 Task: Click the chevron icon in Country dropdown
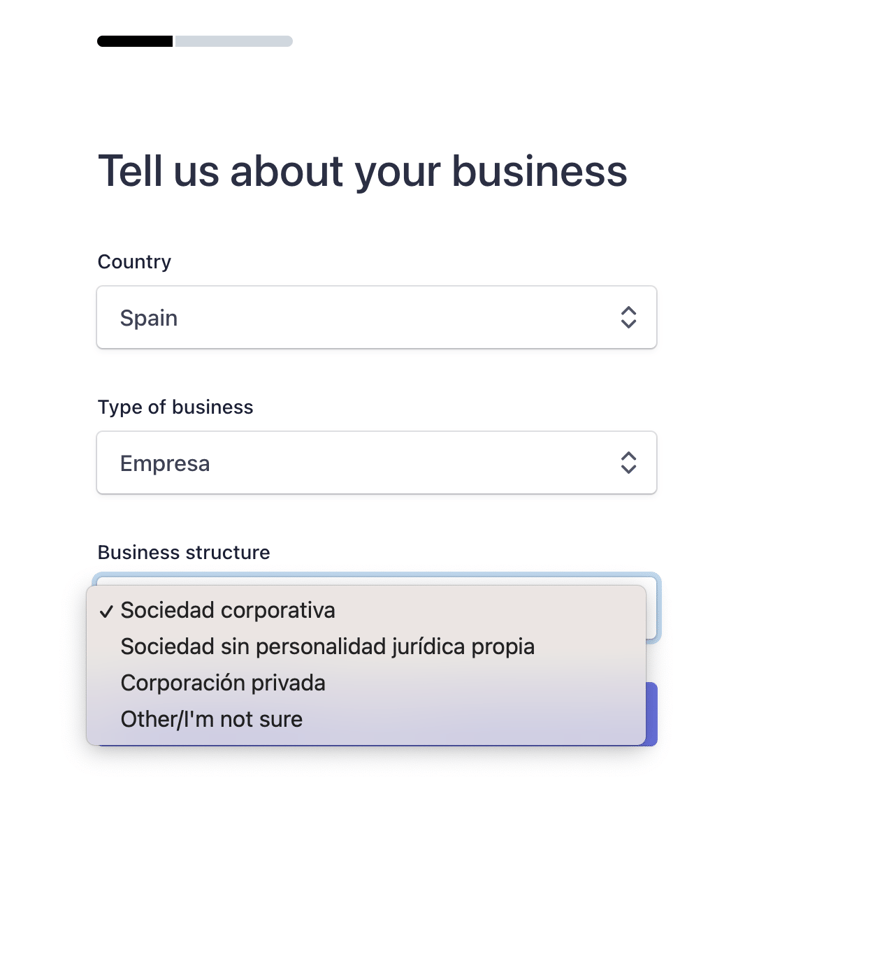coord(628,318)
